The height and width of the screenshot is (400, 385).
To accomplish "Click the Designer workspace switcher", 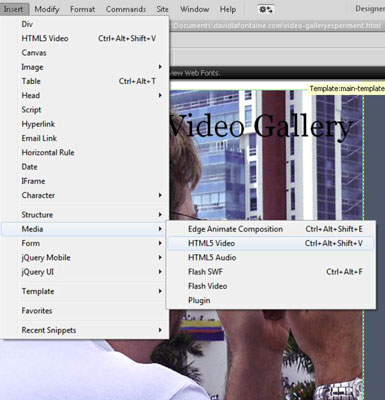I will tap(369, 9).
